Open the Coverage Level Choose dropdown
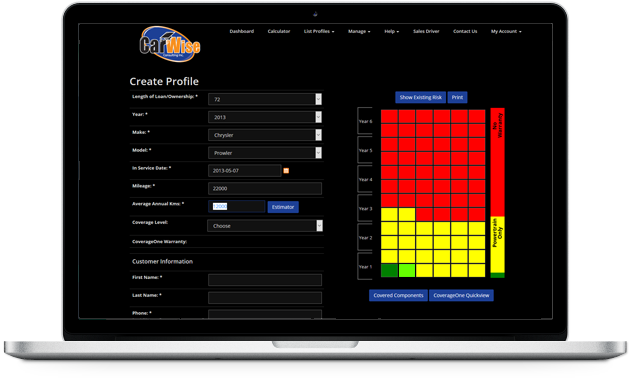The width and height of the screenshot is (632, 378). point(265,226)
